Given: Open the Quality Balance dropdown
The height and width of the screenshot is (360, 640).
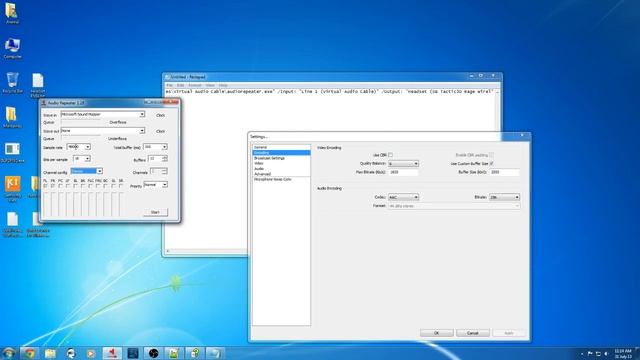Looking at the screenshot, I should 403,164.
